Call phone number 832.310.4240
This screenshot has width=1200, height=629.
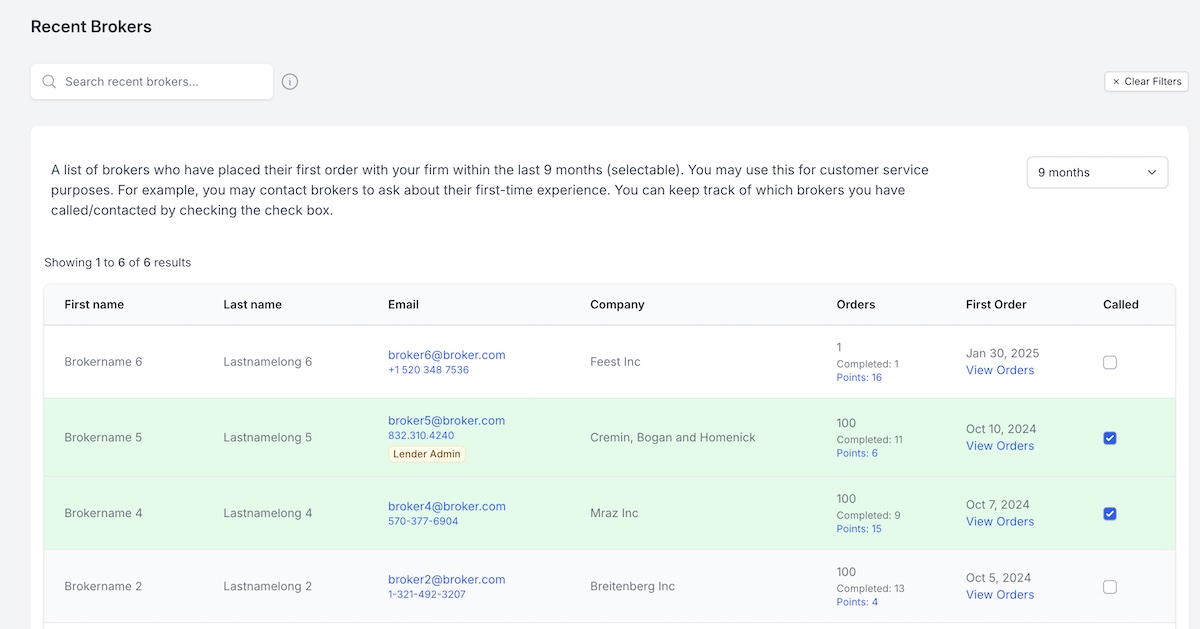click(x=421, y=436)
